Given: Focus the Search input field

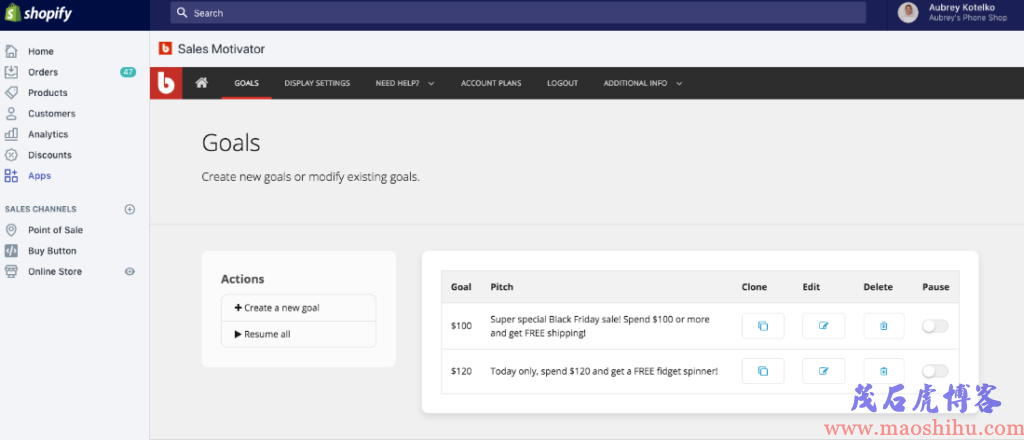Looking at the screenshot, I should [518, 12].
